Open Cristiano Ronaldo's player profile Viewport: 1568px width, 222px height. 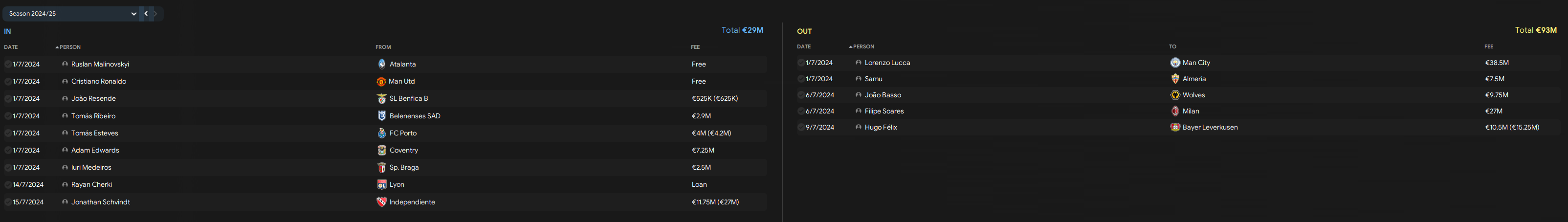coord(99,82)
